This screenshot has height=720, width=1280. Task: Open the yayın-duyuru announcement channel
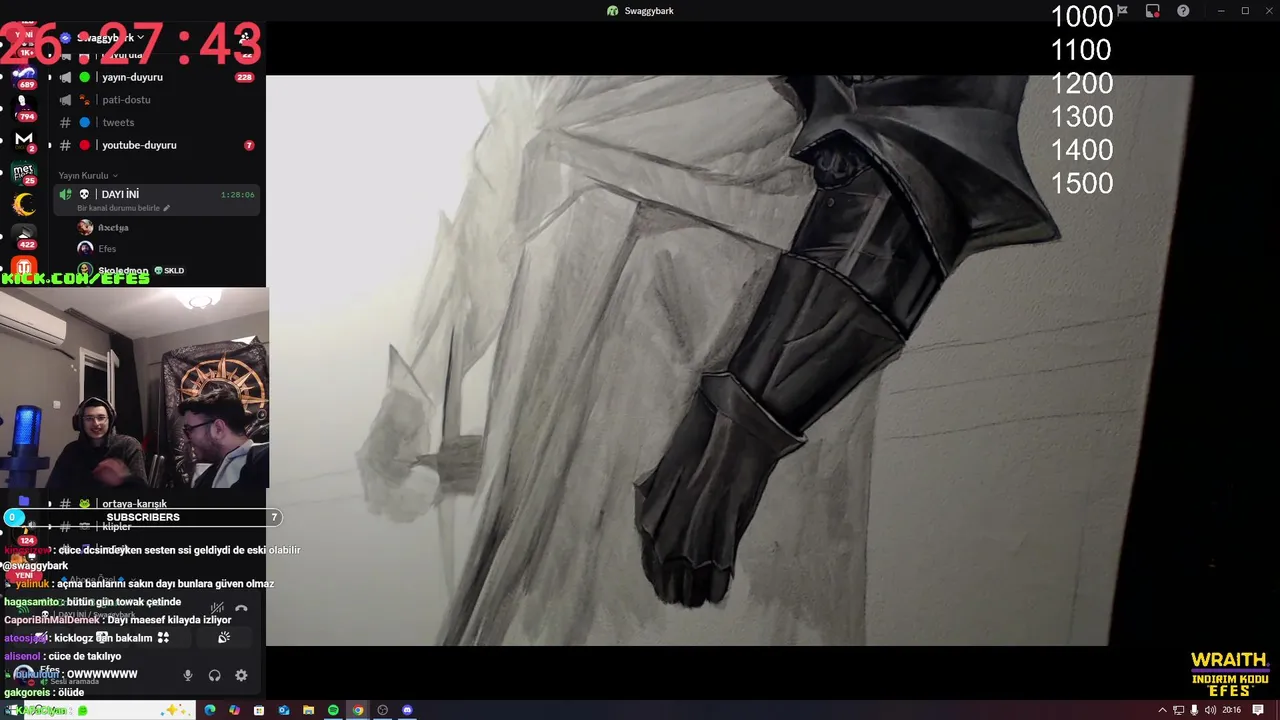[156, 77]
